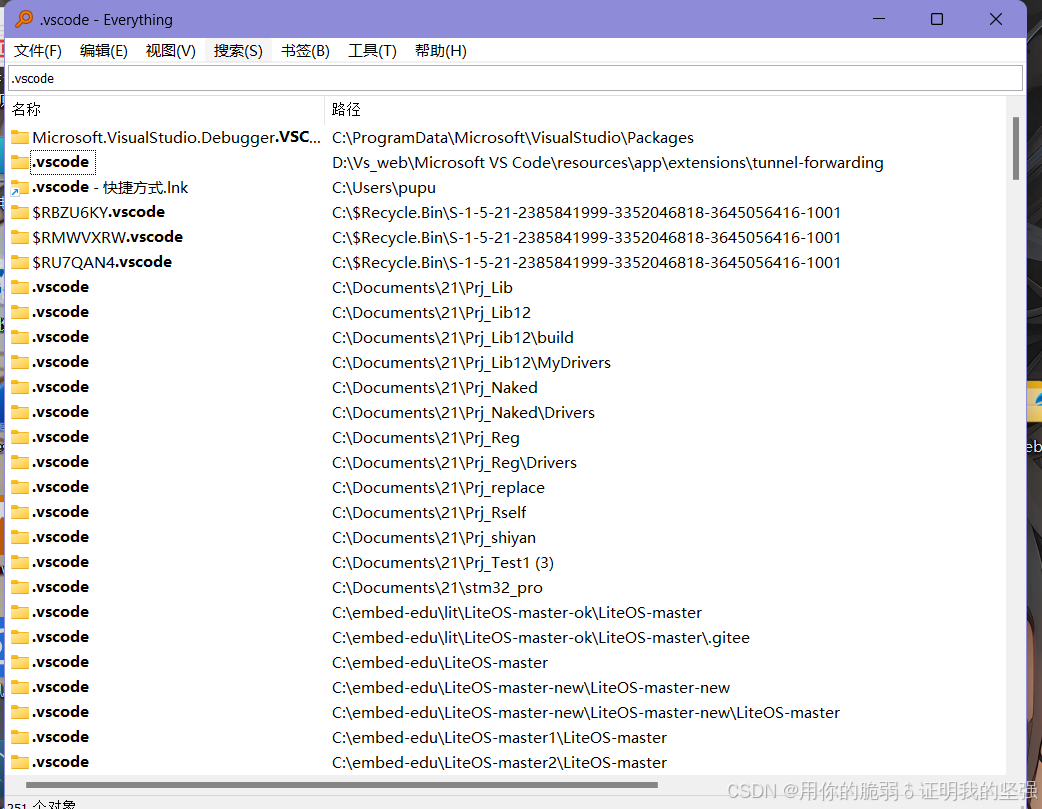Image resolution: width=1042 pixels, height=809 pixels.
Task: Open the 视图(V) menu
Action: (171, 51)
